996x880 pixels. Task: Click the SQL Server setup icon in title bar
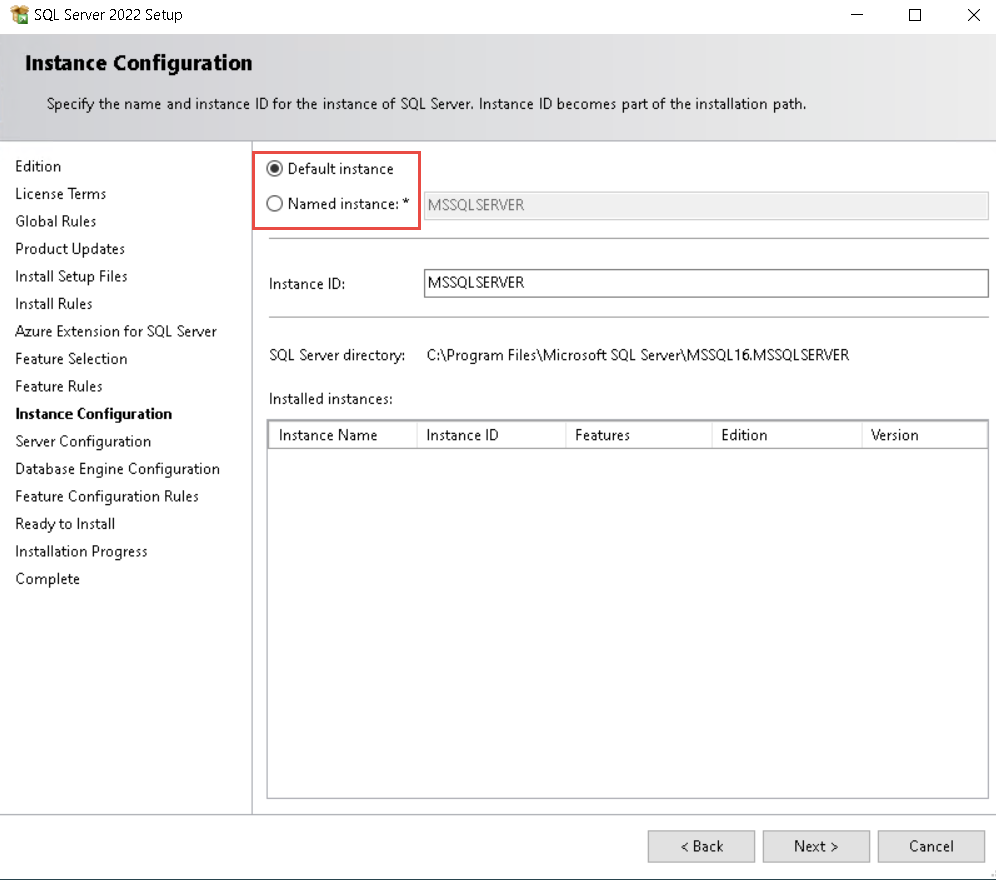pyautogui.click(x=20, y=15)
